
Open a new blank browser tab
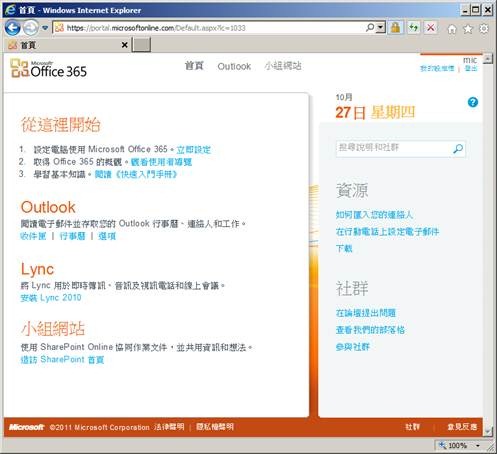click(141, 45)
